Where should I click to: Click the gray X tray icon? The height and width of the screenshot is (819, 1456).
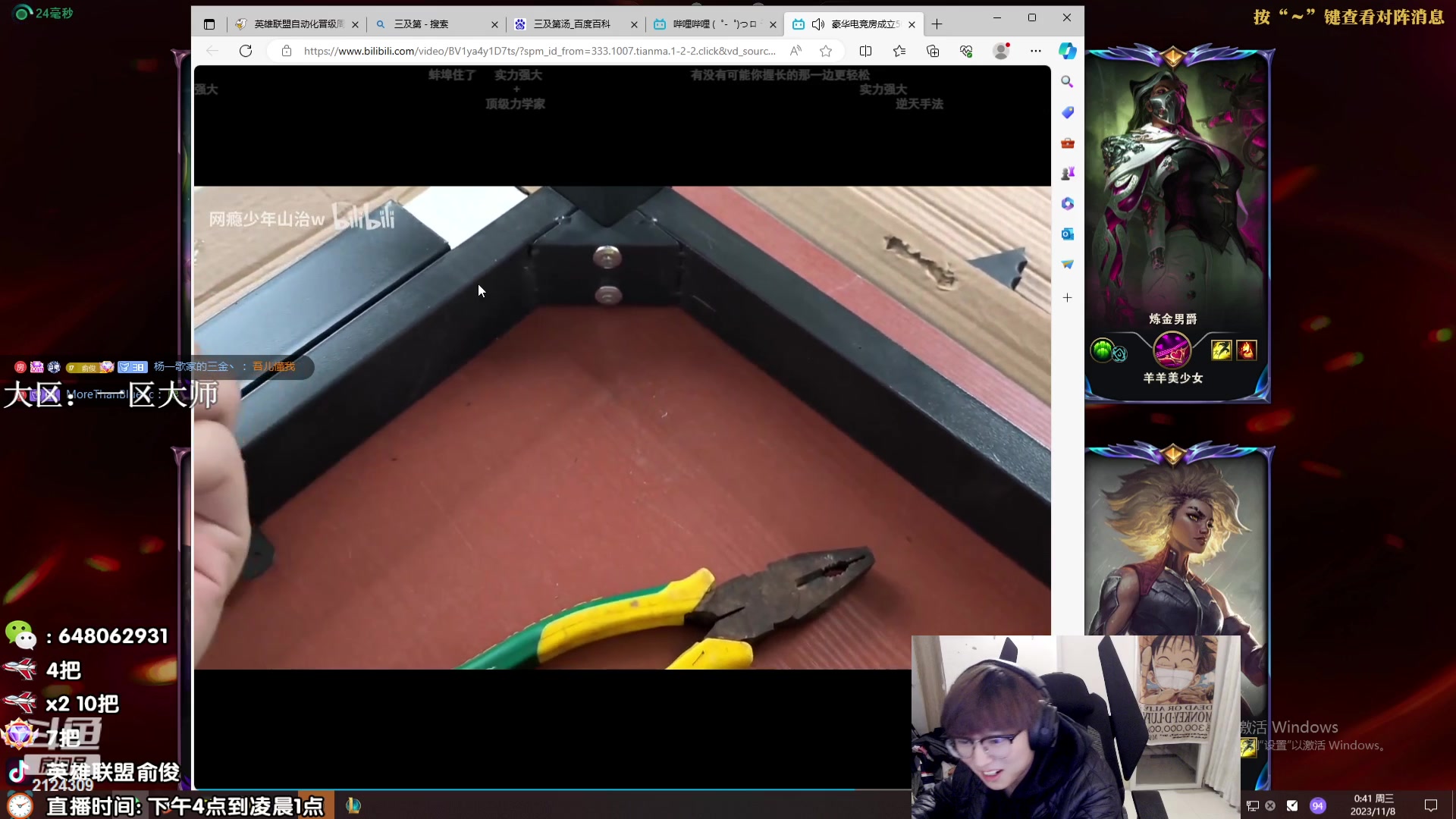(x=1270, y=805)
